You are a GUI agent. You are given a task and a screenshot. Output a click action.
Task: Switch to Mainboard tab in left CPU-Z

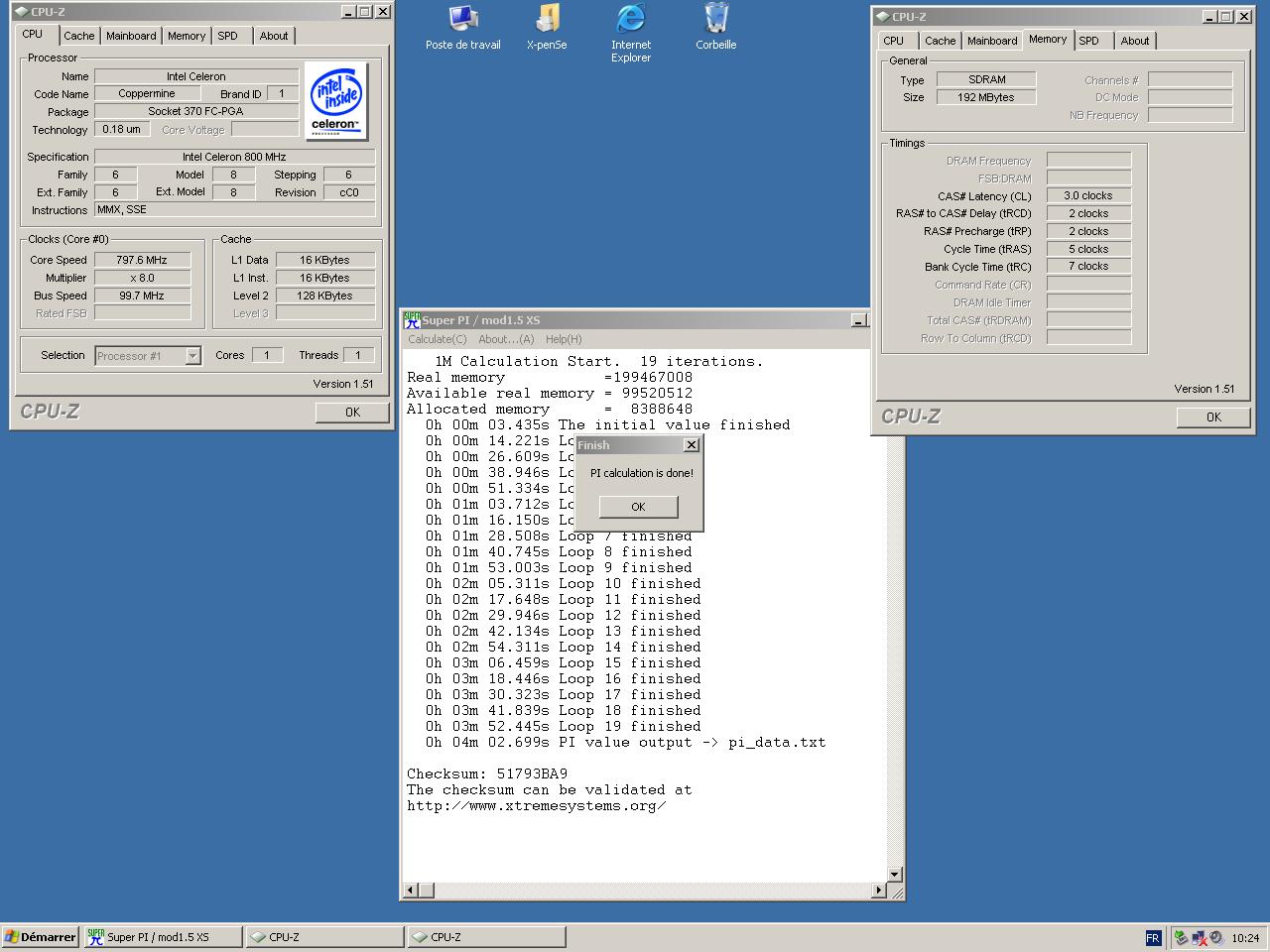point(131,36)
